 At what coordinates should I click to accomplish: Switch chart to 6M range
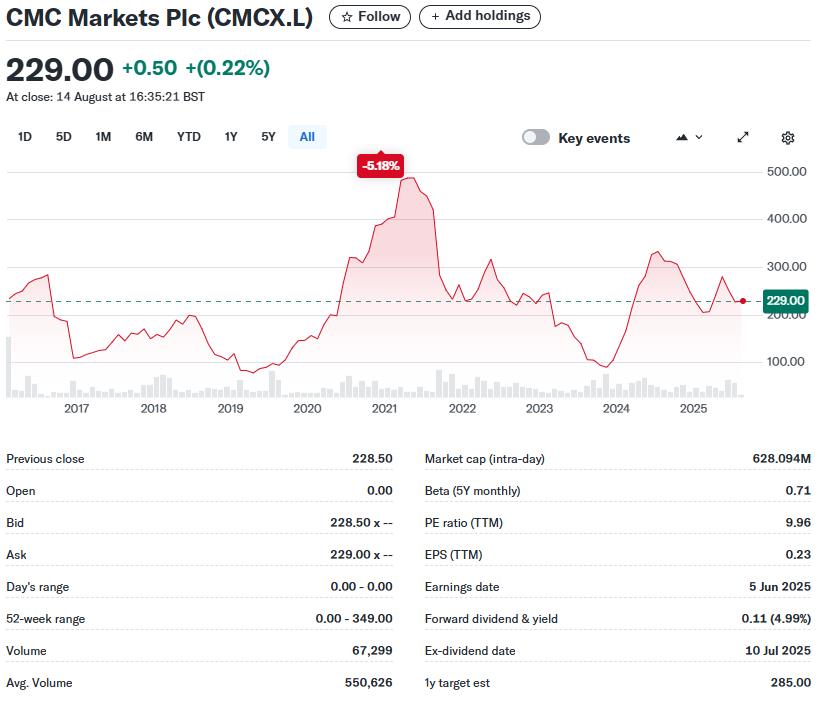click(144, 137)
